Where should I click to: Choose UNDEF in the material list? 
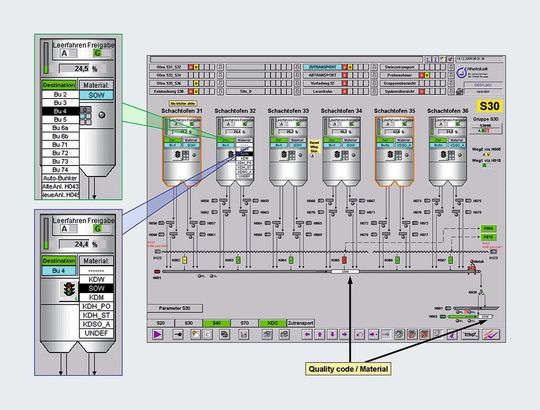pyautogui.click(x=96, y=333)
